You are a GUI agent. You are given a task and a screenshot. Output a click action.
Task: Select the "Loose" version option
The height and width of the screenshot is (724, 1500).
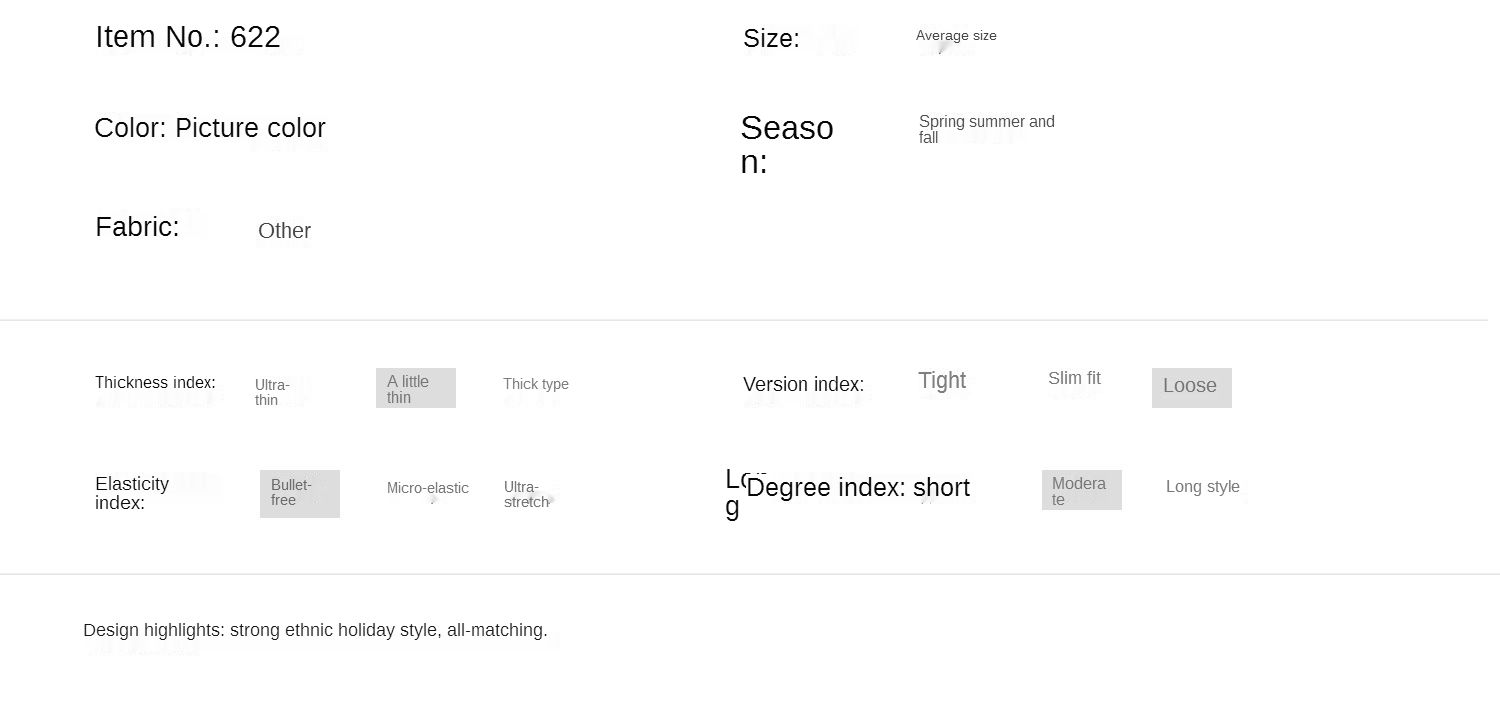tap(1191, 387)
